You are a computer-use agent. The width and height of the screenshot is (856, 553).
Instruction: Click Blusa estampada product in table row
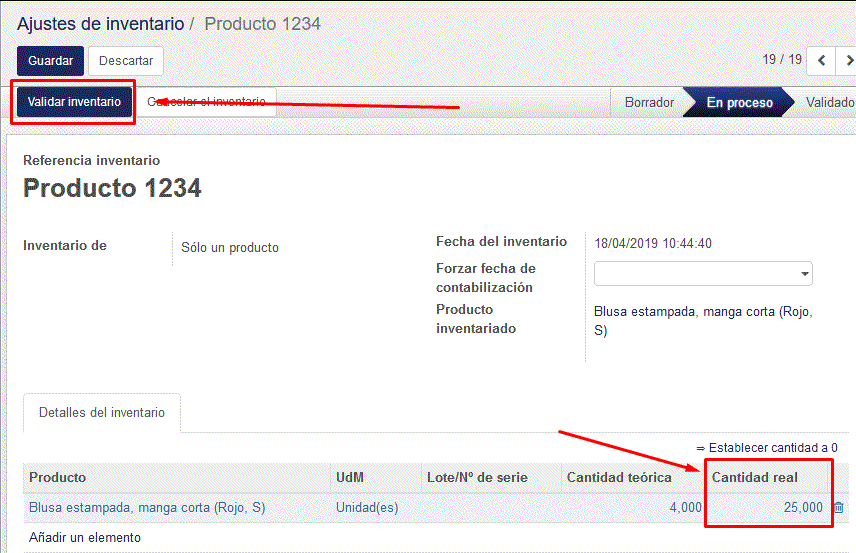coord(147,508)
